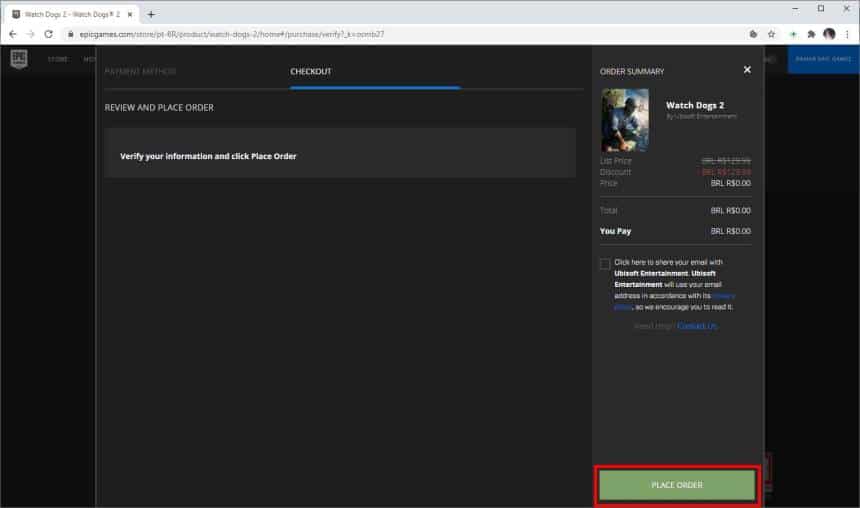Open the Store navigation item
This screenshot has height=508, width=860.
coord(58,59)
